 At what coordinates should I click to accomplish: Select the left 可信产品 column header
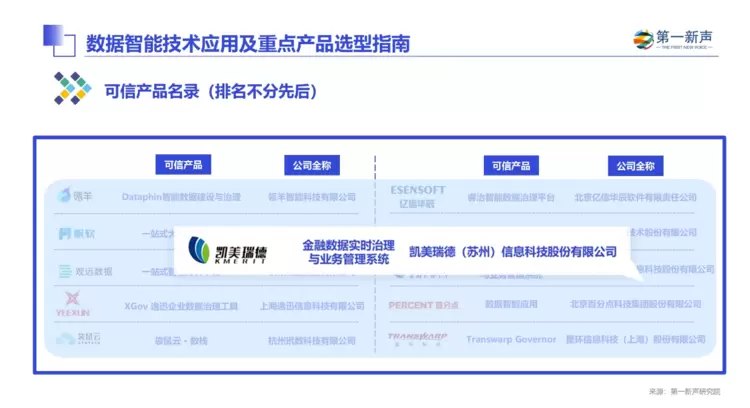coord(182,165)
